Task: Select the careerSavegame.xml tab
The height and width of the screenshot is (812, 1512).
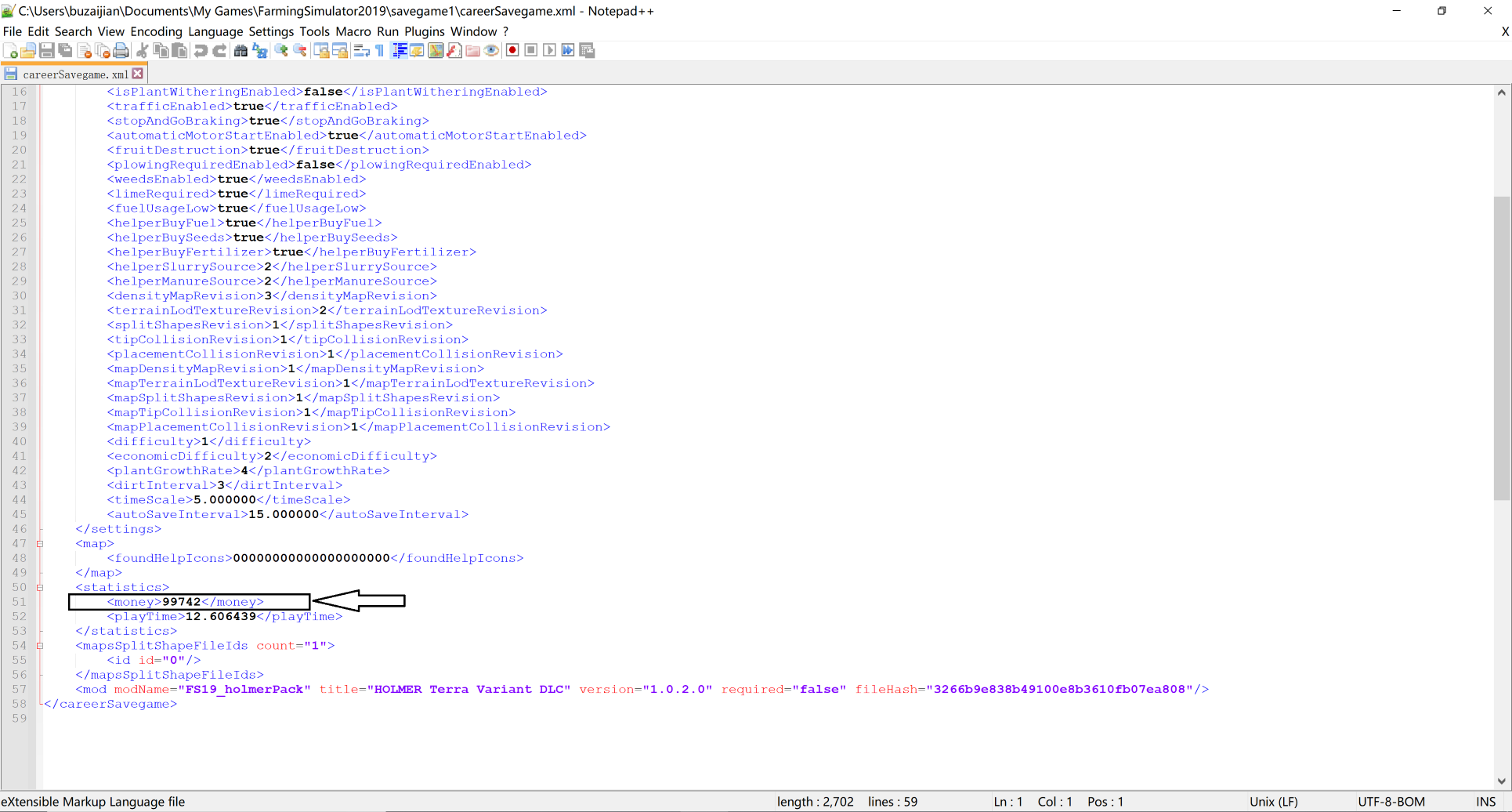Action: tap(75, 74)
